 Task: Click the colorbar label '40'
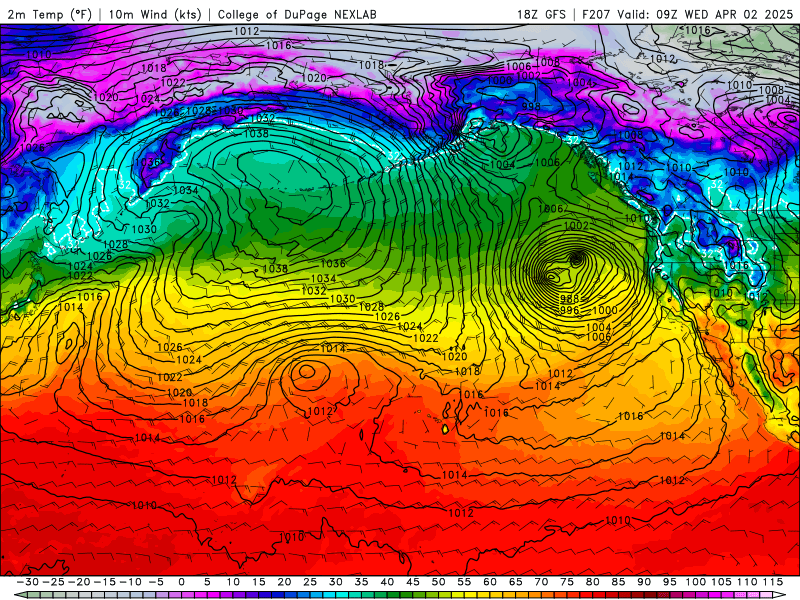[387, 582]
